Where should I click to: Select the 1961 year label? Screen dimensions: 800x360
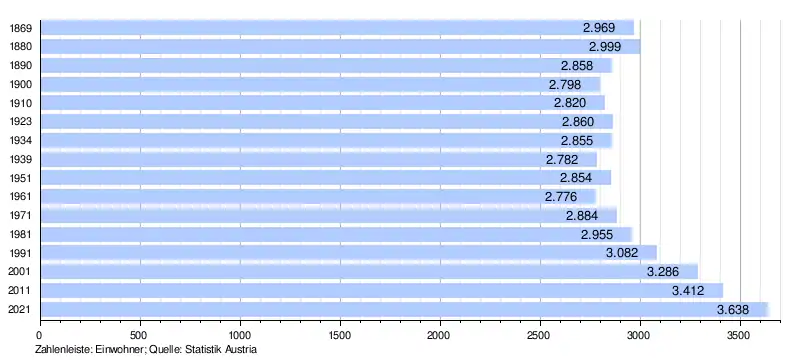[20, 197]
